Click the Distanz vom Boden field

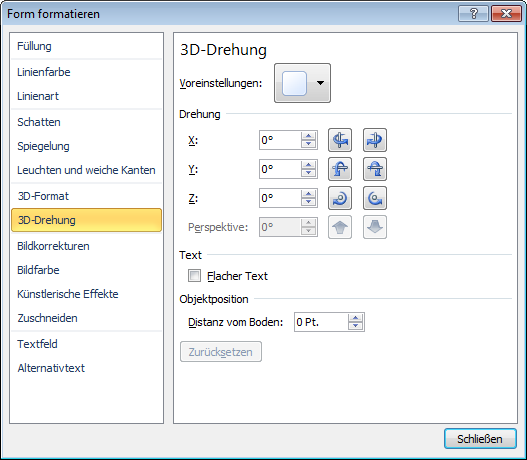[321, 322]
